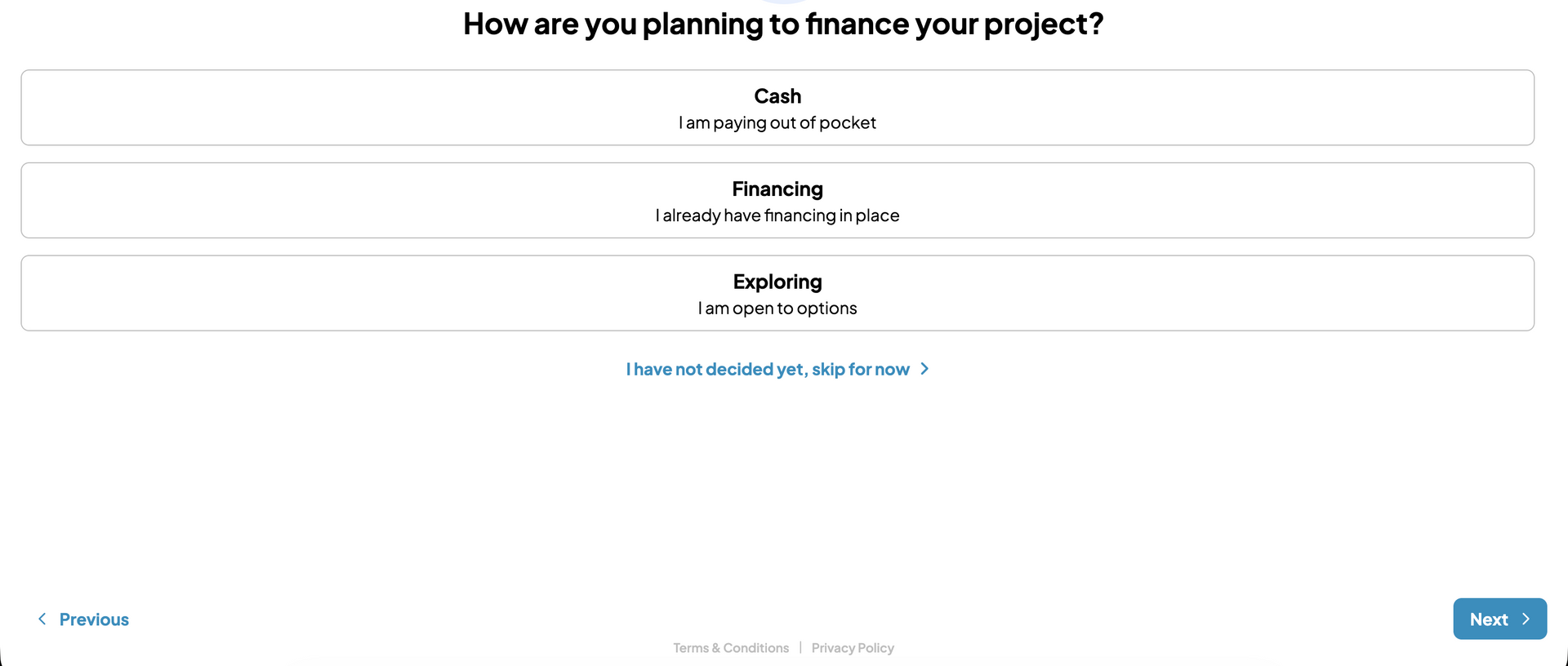The width and height of the screenshot is (1568, 666).
Task: Pick the Exploring option card
Action: coord(777,293)
